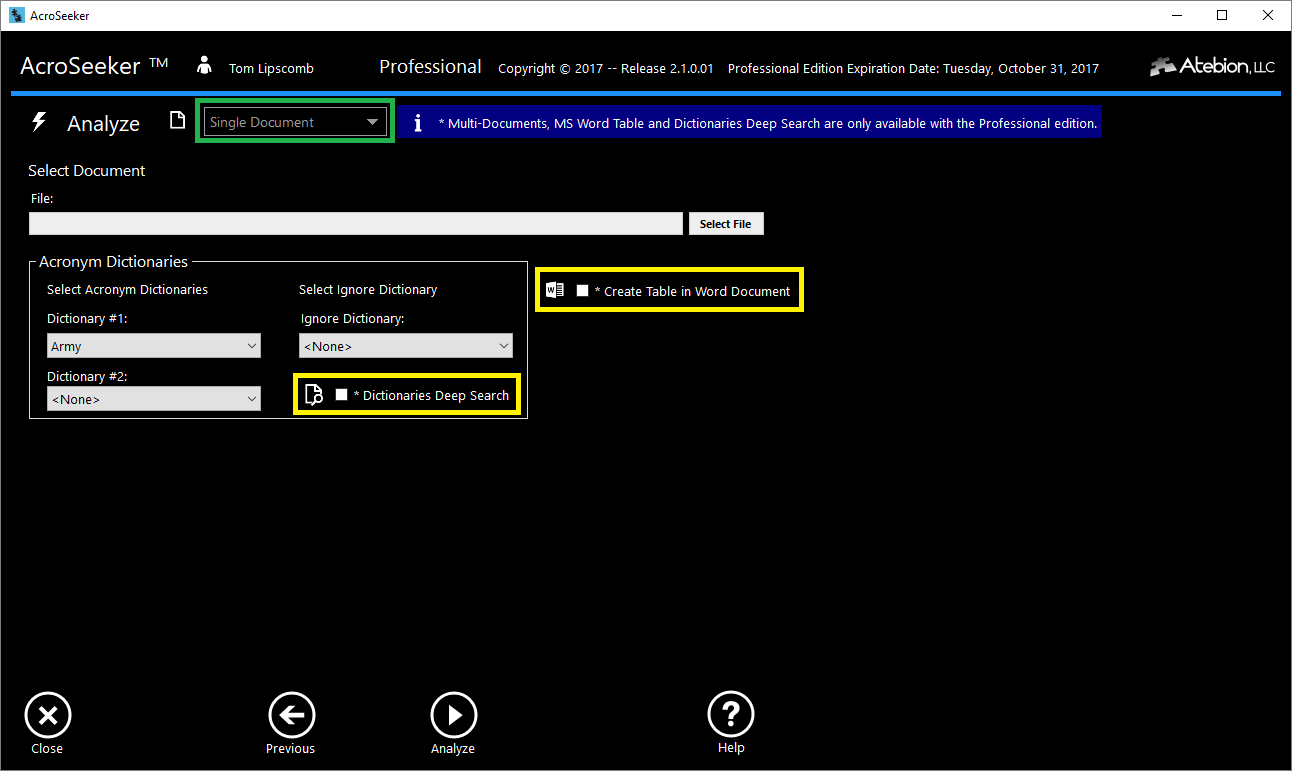Screen dimensions: 1292x771
Task: Open the Single Document mode dropdown
Action: pyautogui.click(x=294, y=122)
